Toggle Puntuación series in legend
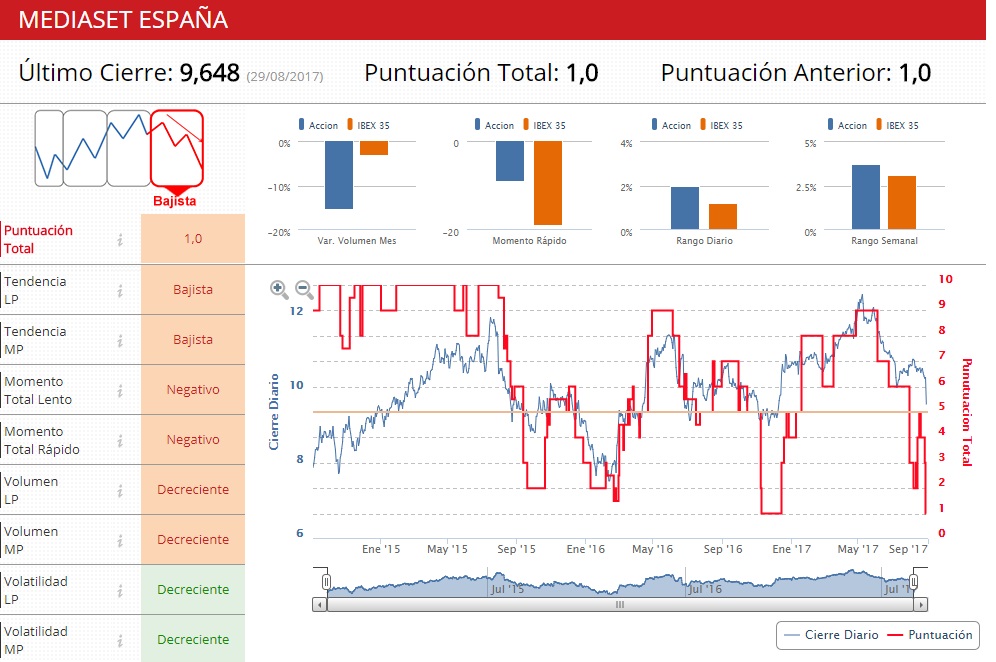996x662 pixels. point(930,635)
